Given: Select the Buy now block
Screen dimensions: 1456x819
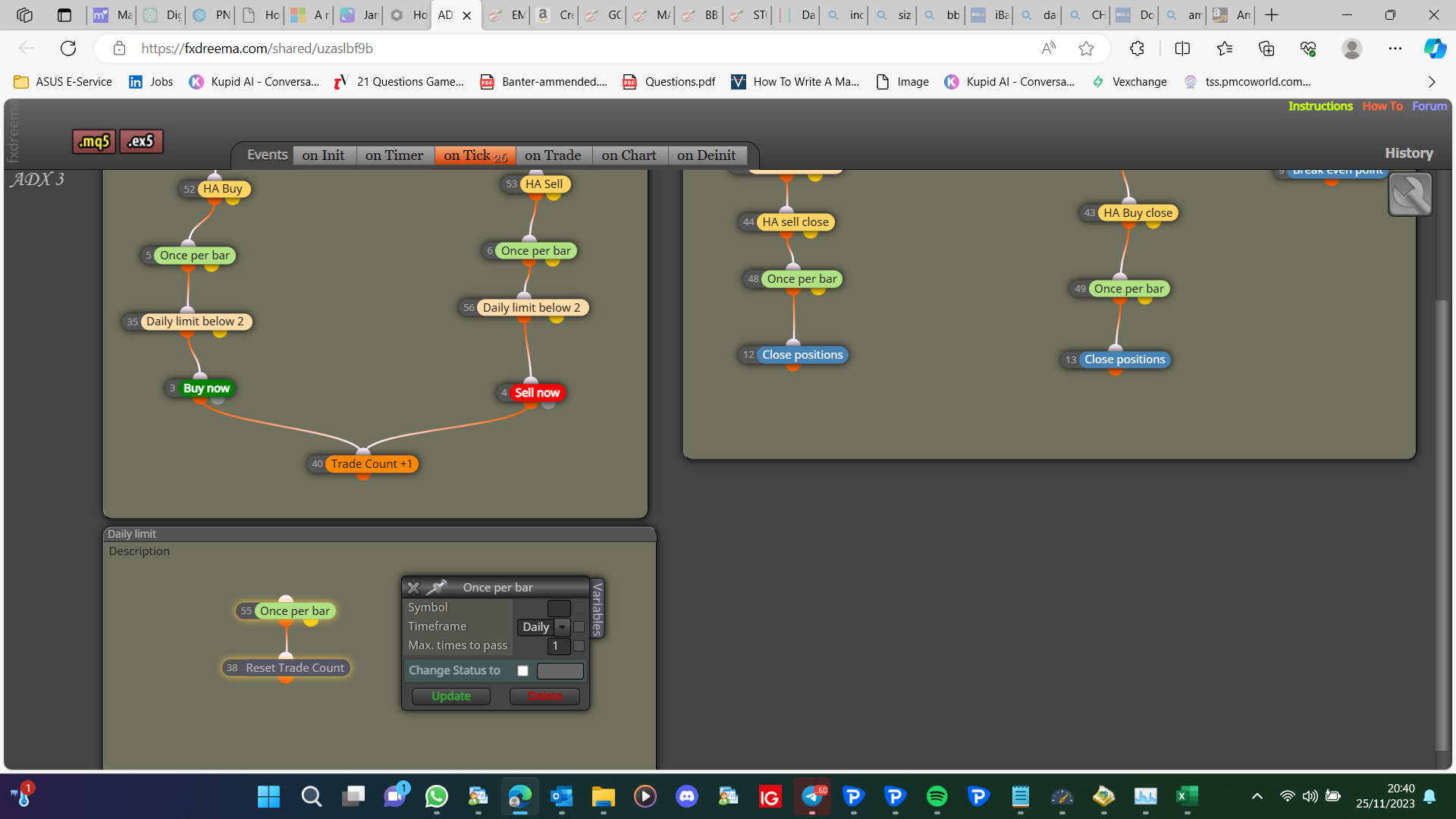Looking at the screenshot, I should pyautogui.click(x=206, y=388).
